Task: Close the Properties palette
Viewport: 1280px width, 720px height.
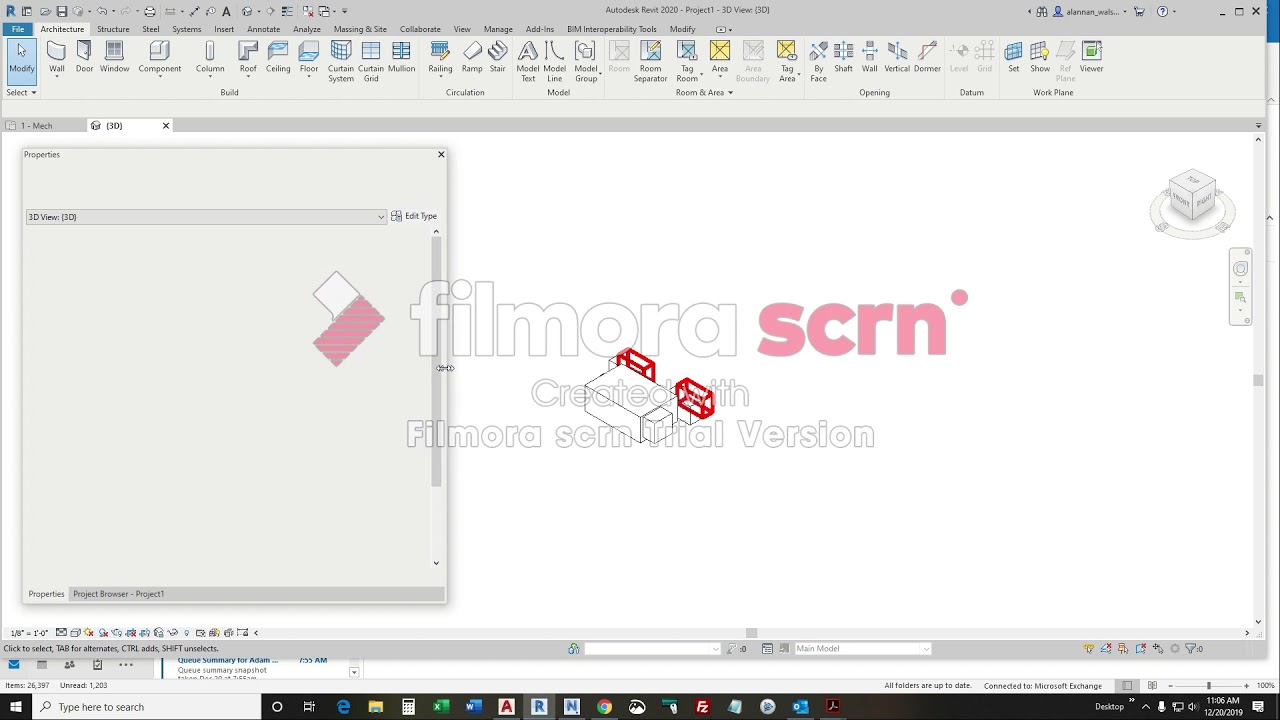Action: pyautogui.click(x=441, y=154)
